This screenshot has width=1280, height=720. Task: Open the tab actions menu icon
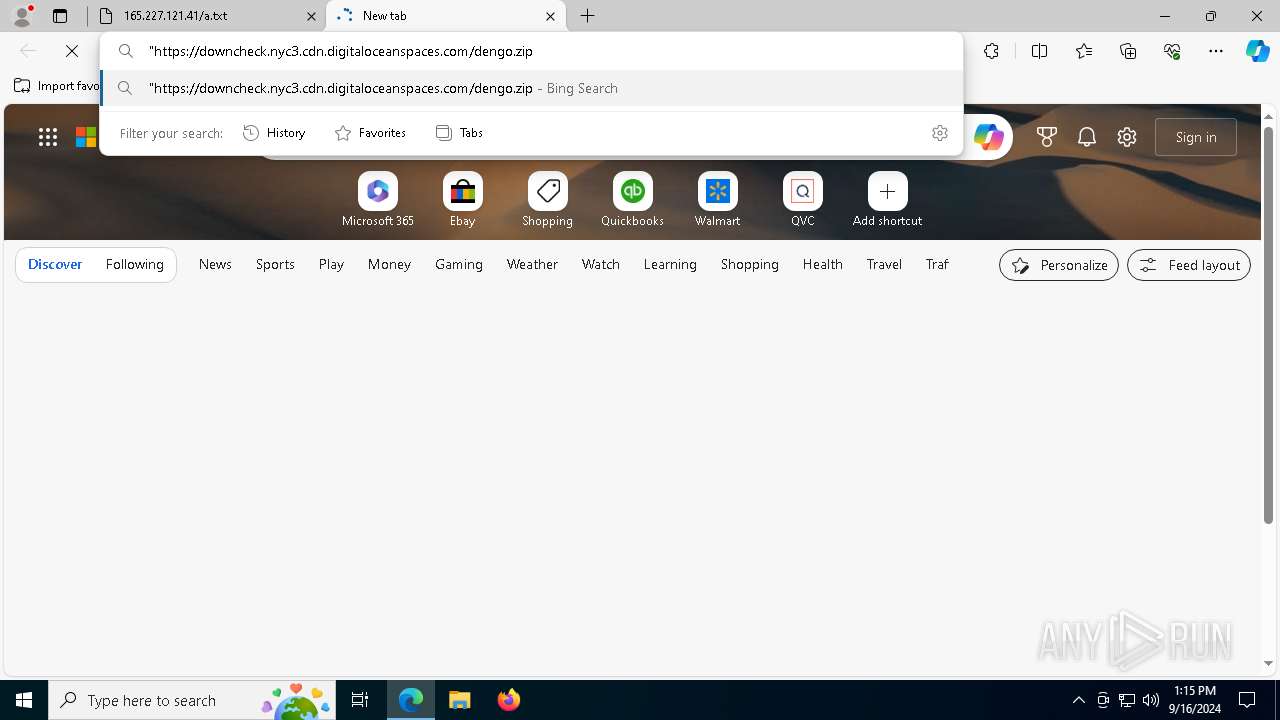point(60,16)
